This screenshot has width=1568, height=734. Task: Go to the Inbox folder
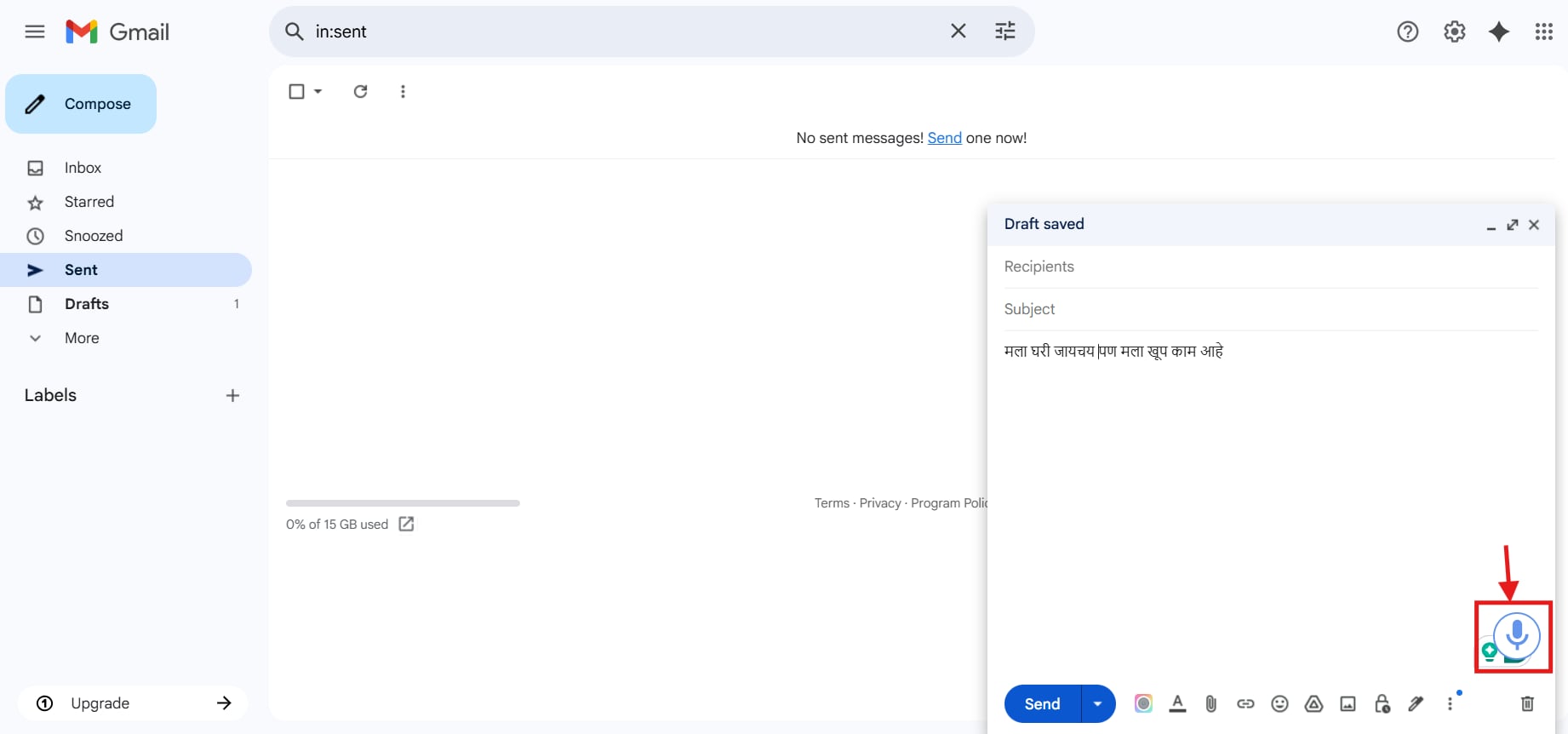83,168
